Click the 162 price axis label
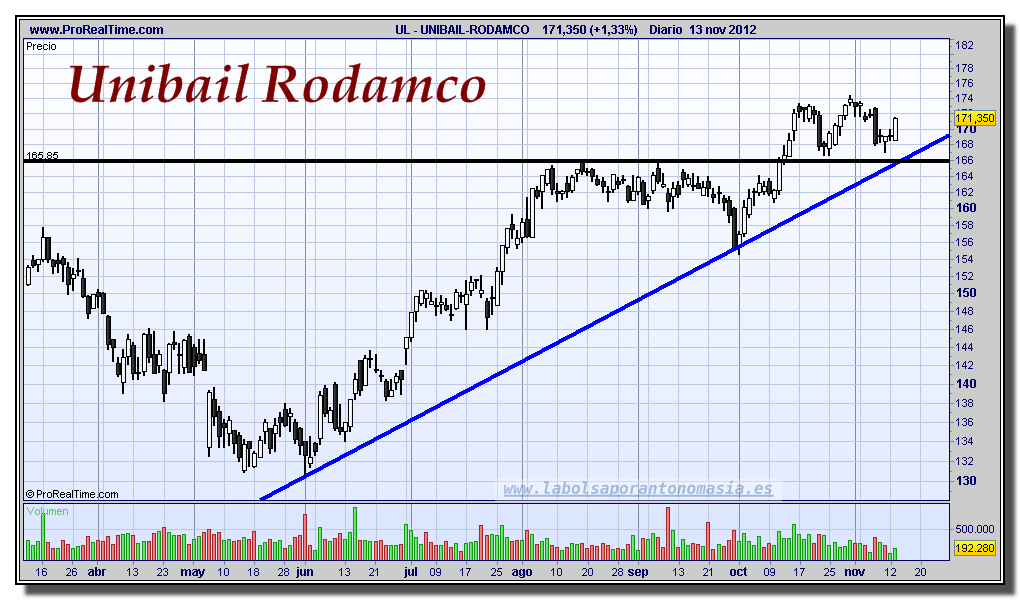This screenshot has width=1020, height=600. 964,192
